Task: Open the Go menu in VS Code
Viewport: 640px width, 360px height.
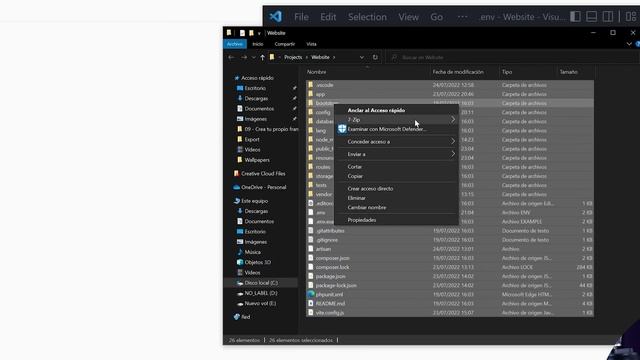Action: tap(436, 17)
